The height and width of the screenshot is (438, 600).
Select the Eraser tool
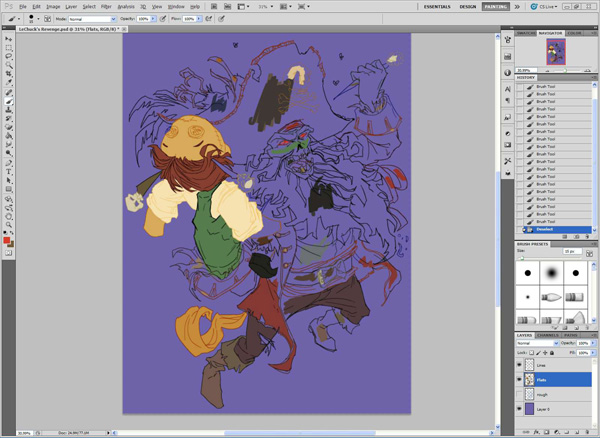click(x=8, y=127)
